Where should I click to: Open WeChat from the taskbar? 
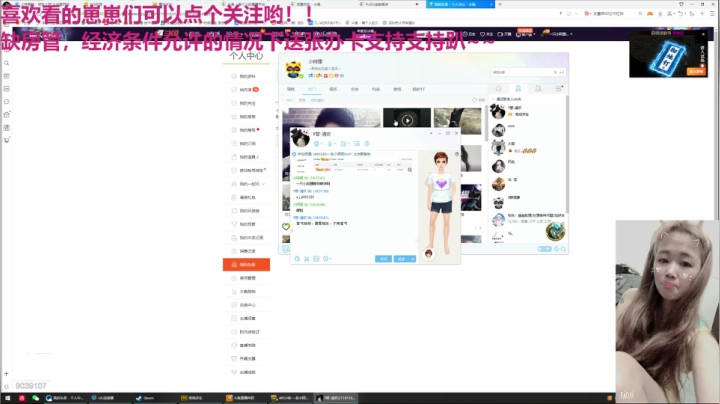tap(35, 398)
